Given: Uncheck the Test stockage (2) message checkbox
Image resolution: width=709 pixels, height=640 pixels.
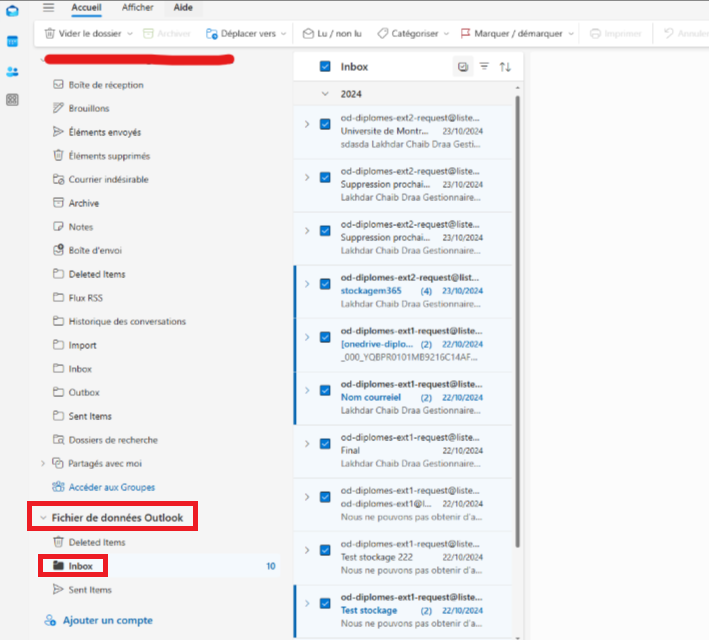Looking at the screenshot, I should tap(325, 604).
